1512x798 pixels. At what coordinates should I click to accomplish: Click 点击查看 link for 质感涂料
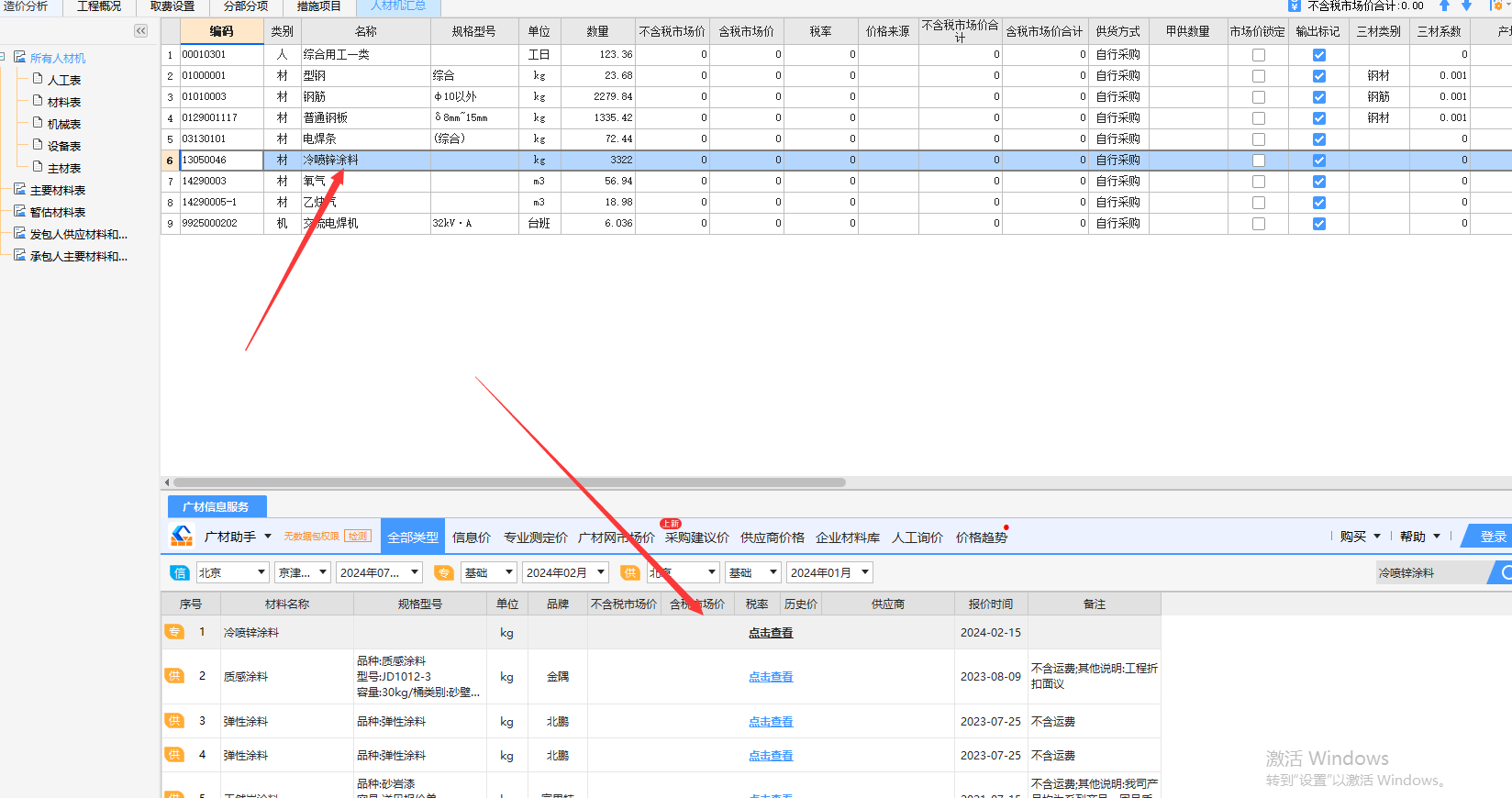(x=771, y=677)
